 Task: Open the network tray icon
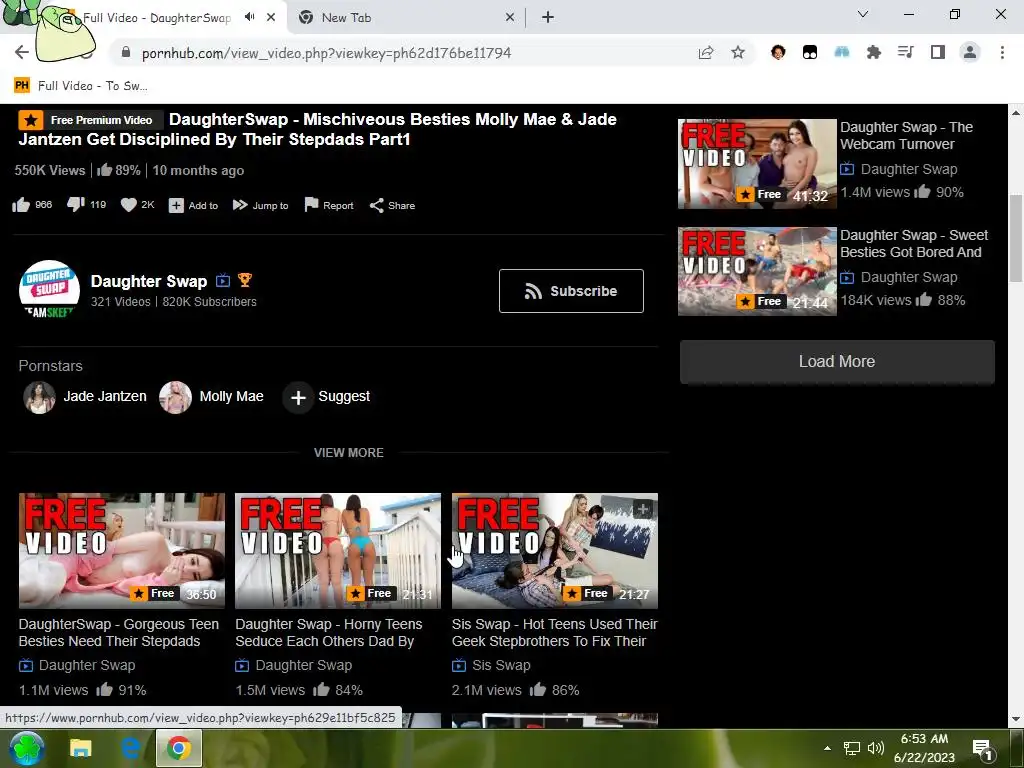(x=852, y=748)
